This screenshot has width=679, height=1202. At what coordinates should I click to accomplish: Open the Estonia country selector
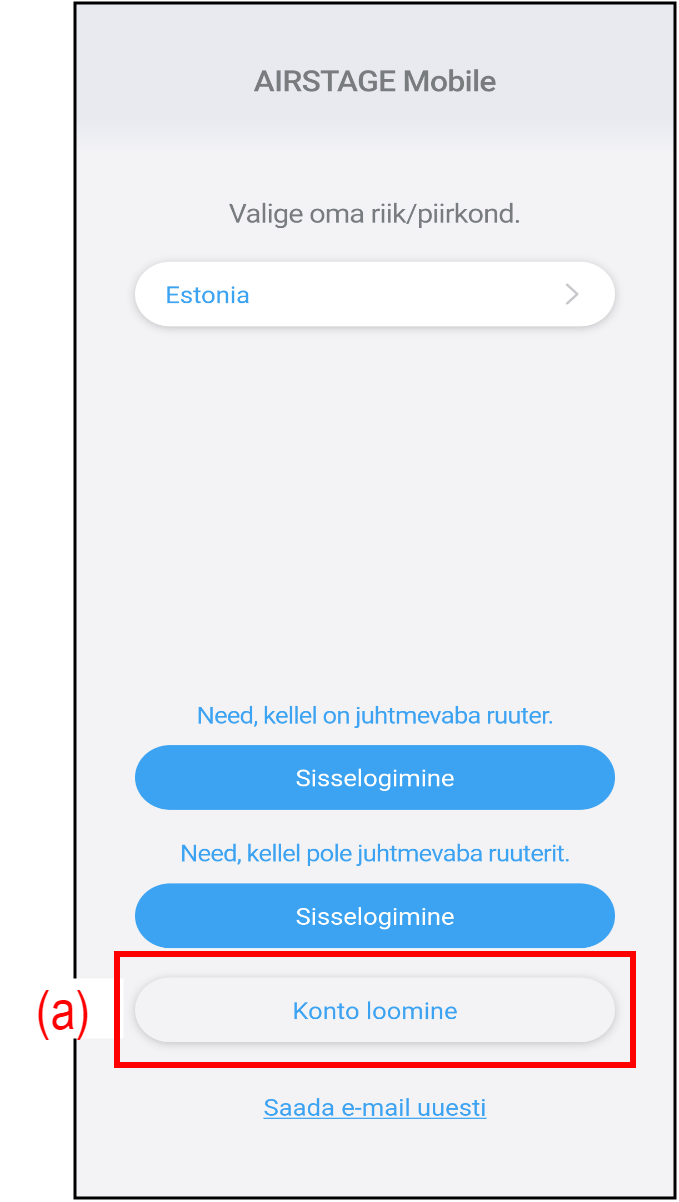point(374,295)
